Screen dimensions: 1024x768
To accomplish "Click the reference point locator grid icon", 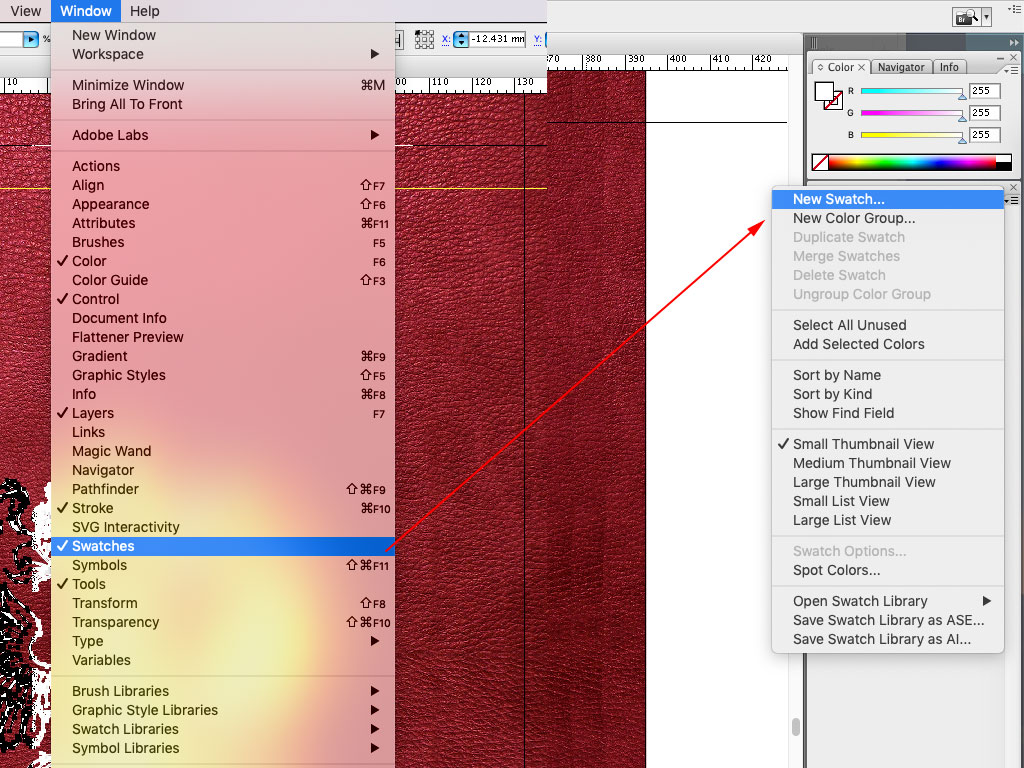I will click(x=424, y=39).
